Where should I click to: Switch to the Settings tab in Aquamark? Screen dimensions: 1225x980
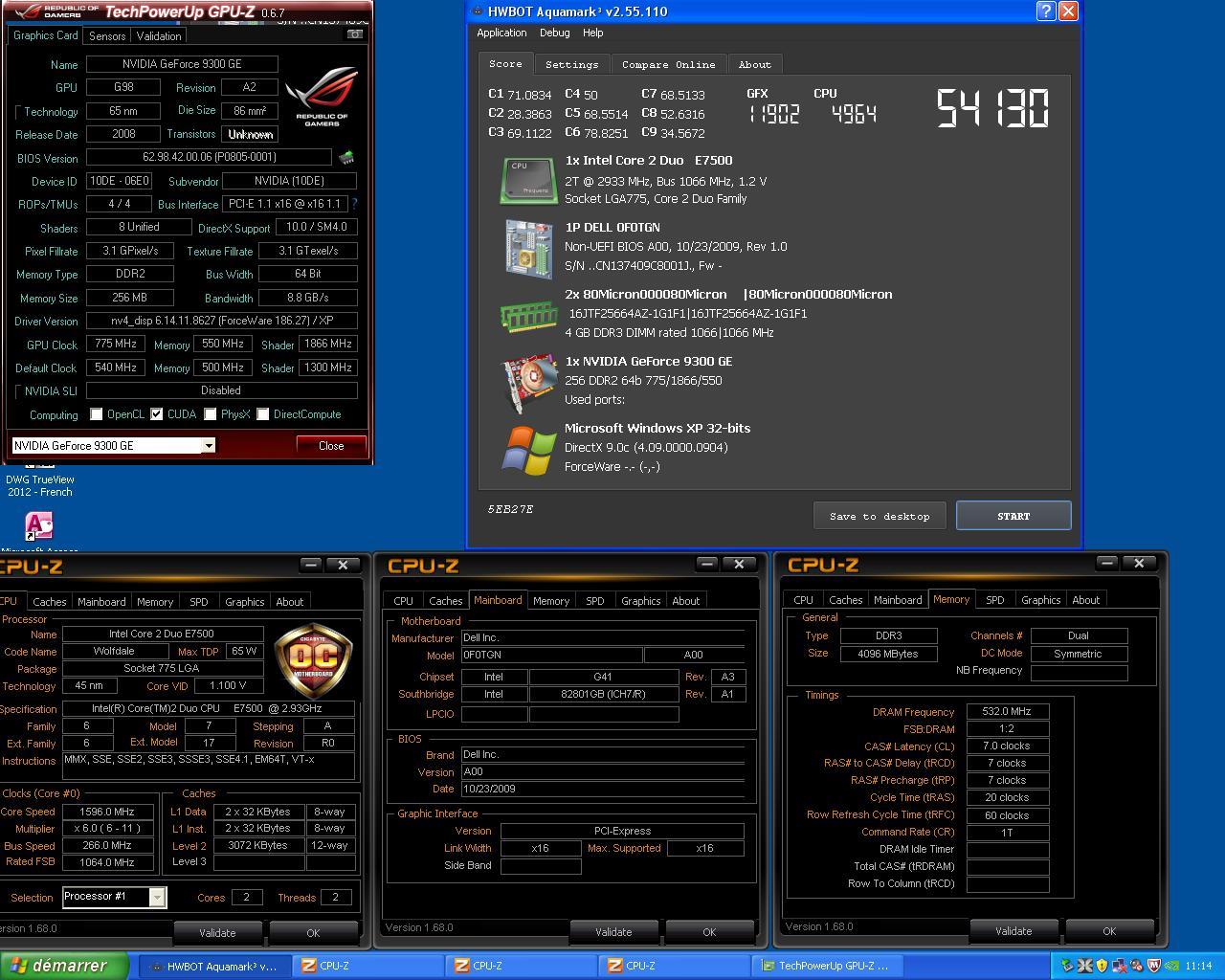[571, 64]
